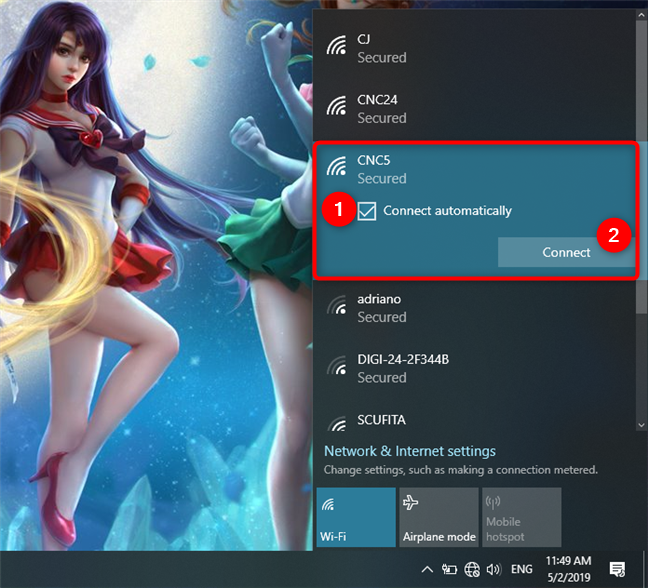
Task: Click the CNC5 network name
Action: click(374, 160)
